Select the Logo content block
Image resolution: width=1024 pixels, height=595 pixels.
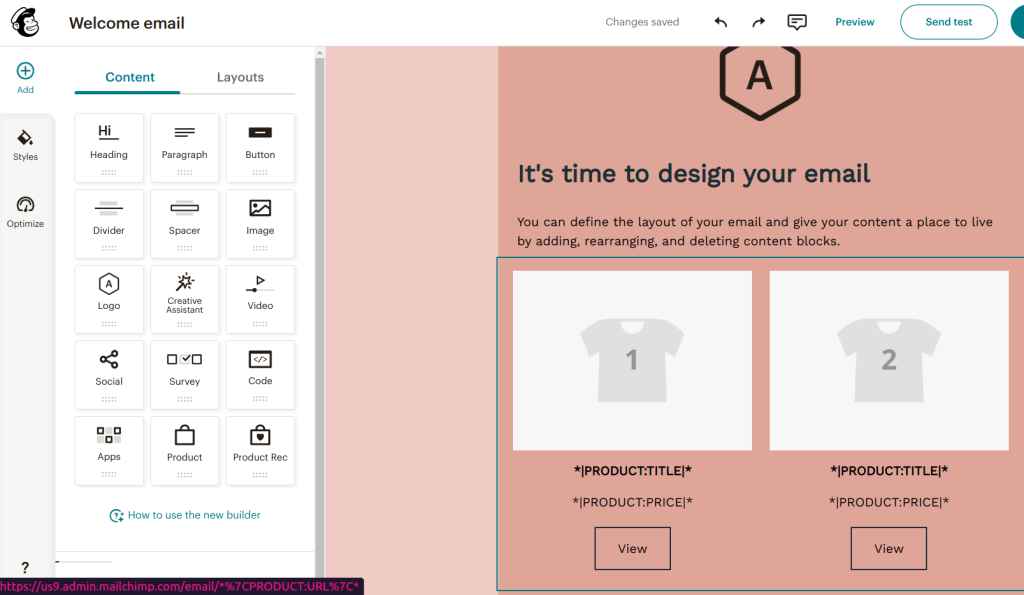(x=109, y=299)
